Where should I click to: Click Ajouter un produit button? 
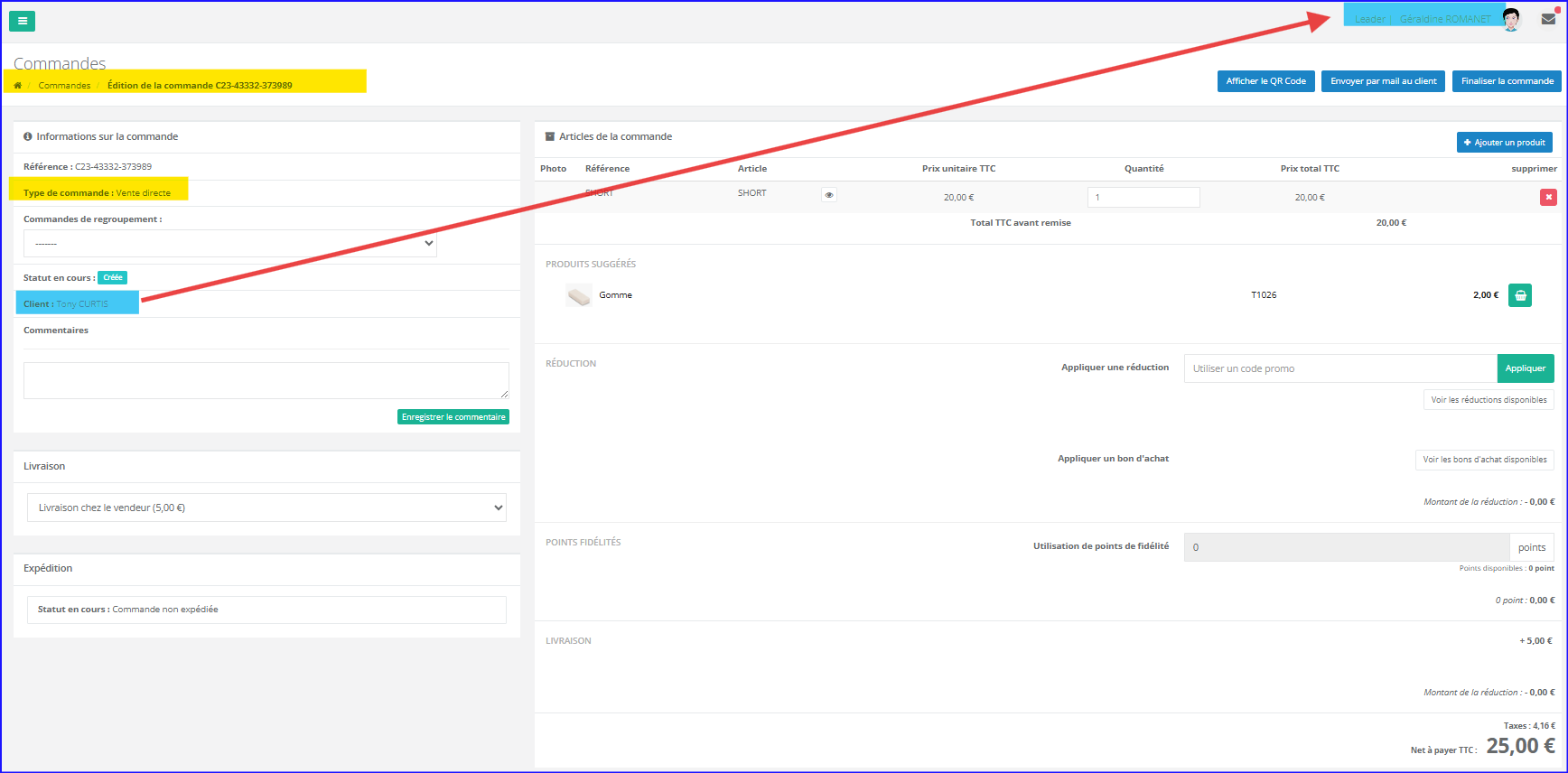(1504, 143)
